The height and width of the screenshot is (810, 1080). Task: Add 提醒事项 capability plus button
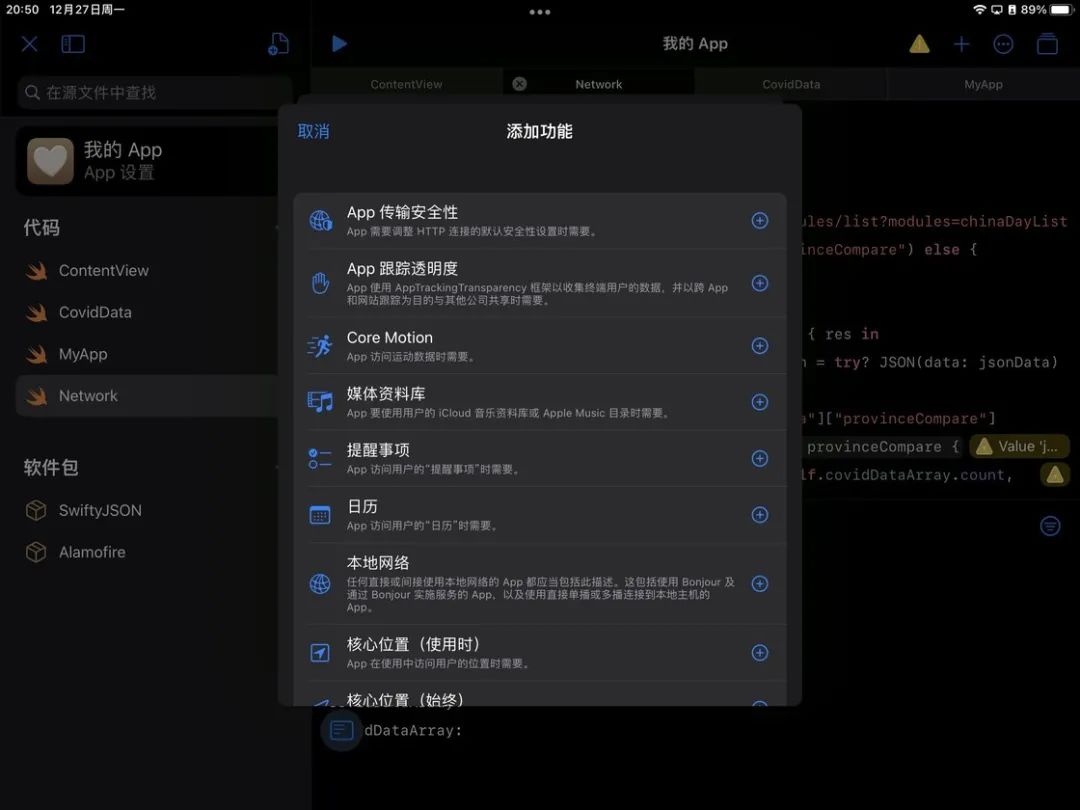click(x=760, y=459)
